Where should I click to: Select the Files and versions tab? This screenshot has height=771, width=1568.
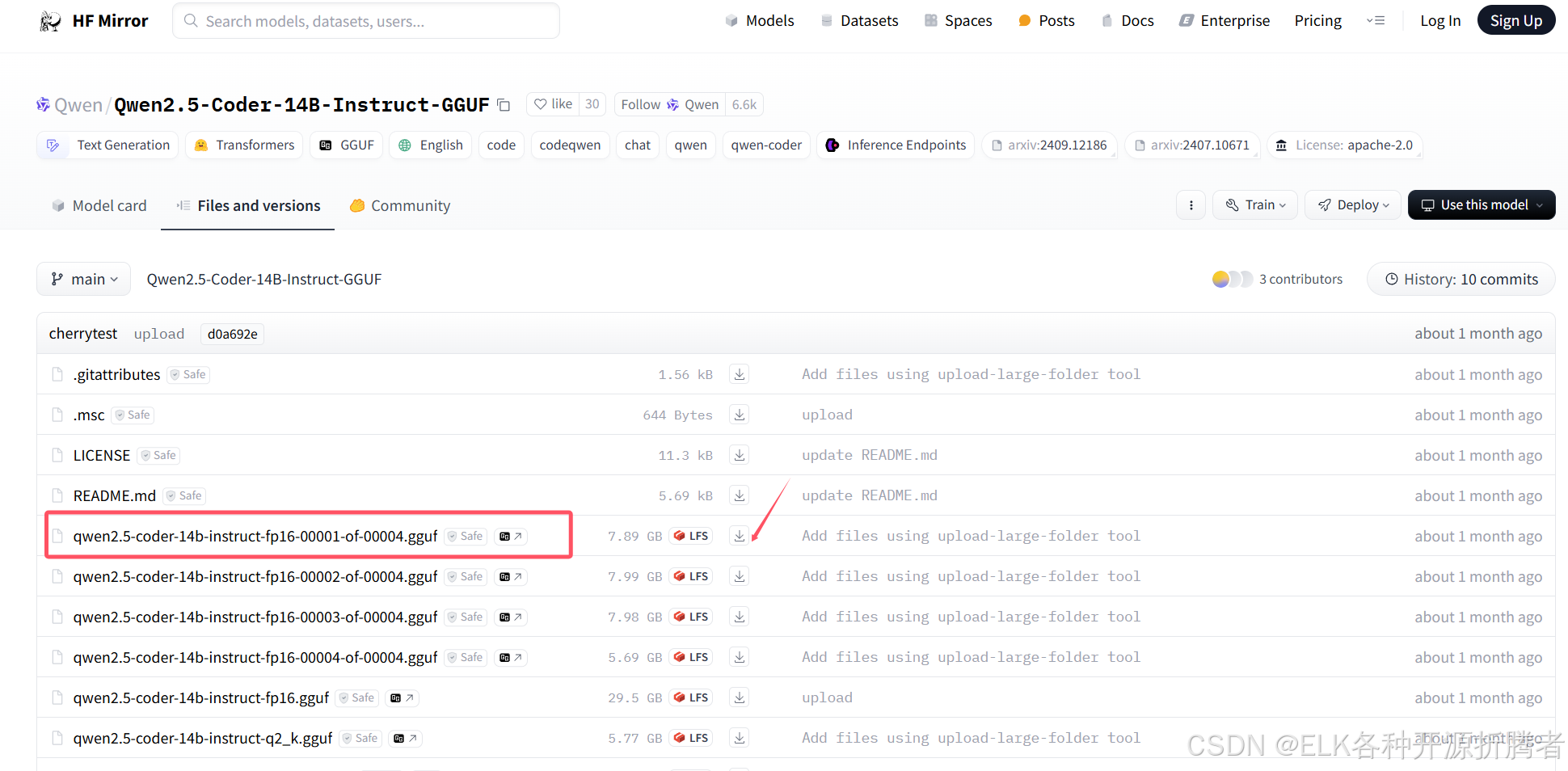[248, 206]
